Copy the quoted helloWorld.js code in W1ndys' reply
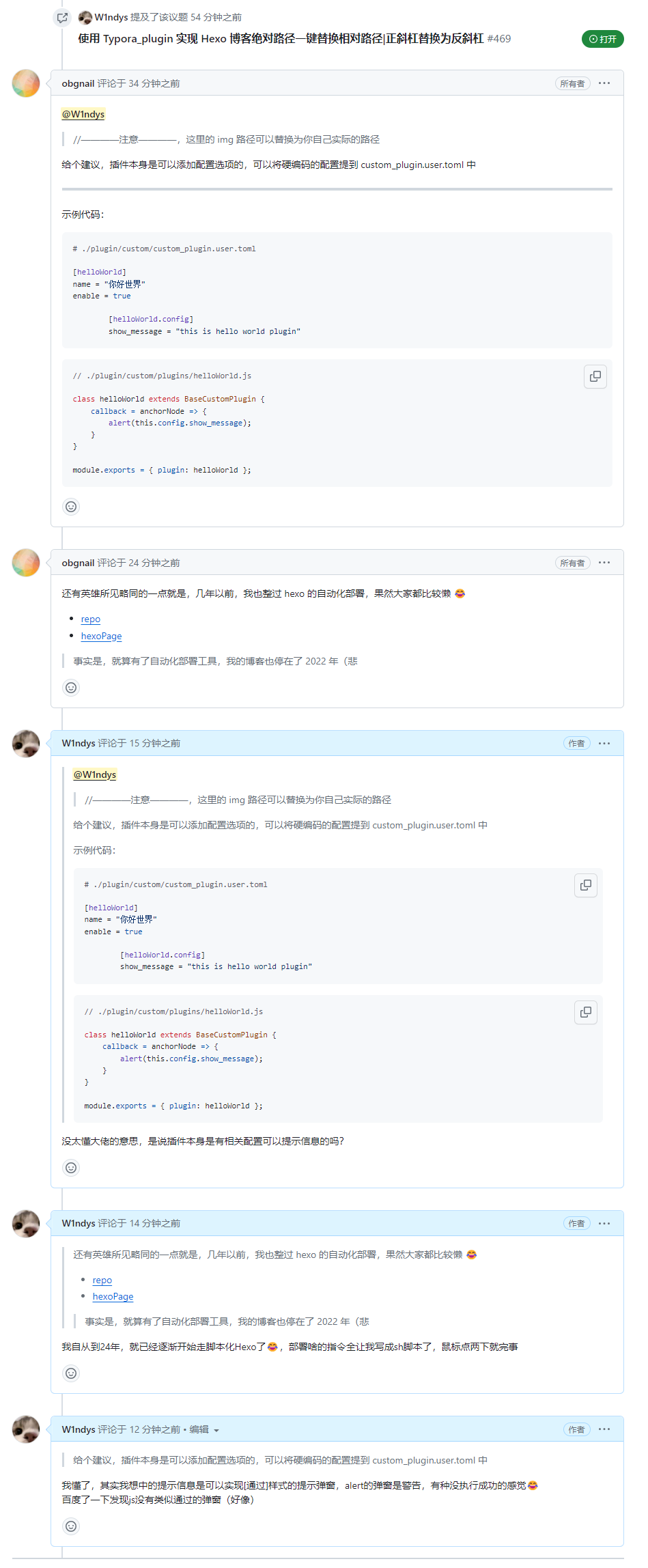Screen dimensions: 648x1568 point(585,1012)
